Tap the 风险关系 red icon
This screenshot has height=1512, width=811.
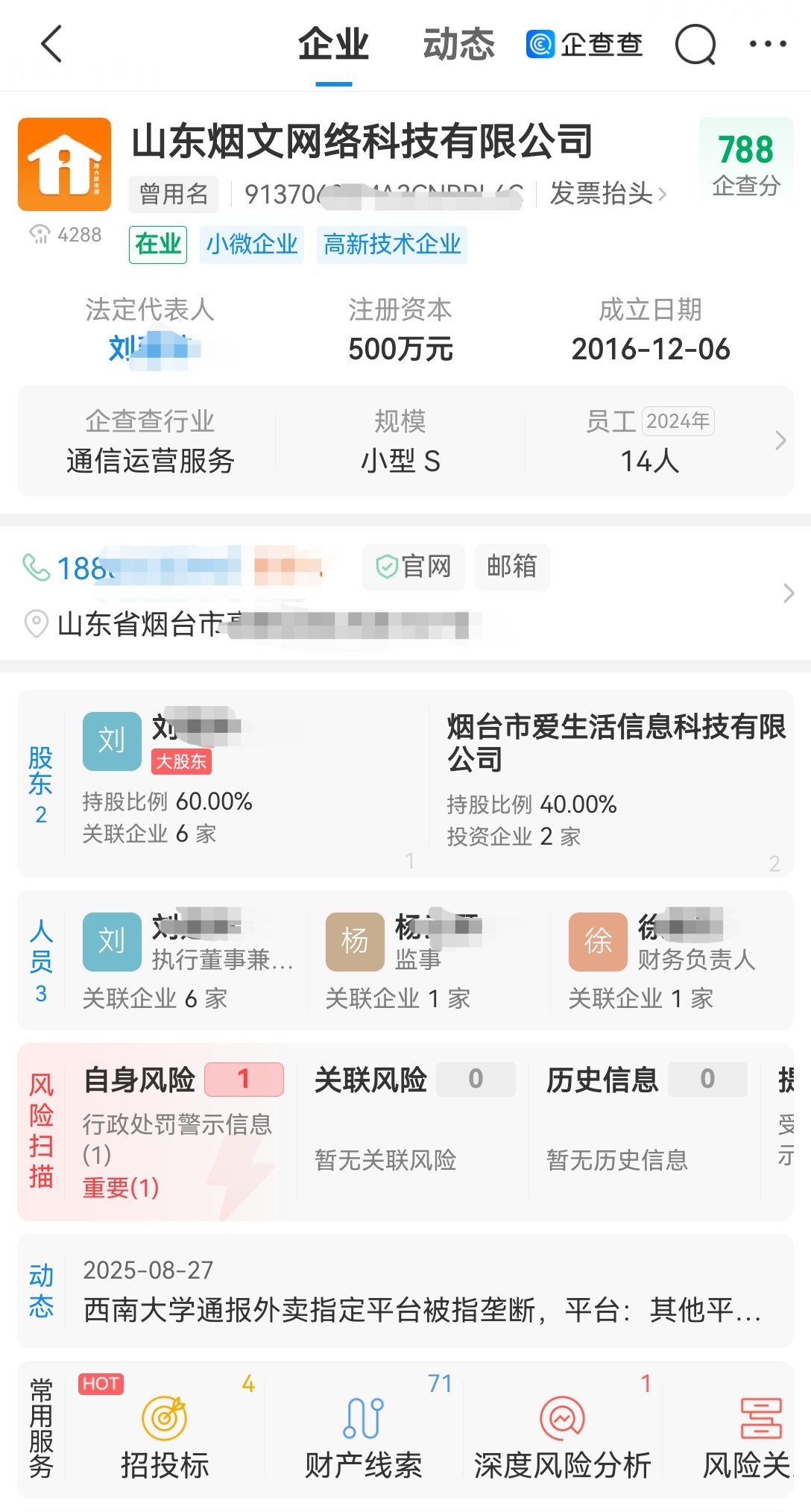tap(760, 1418)
